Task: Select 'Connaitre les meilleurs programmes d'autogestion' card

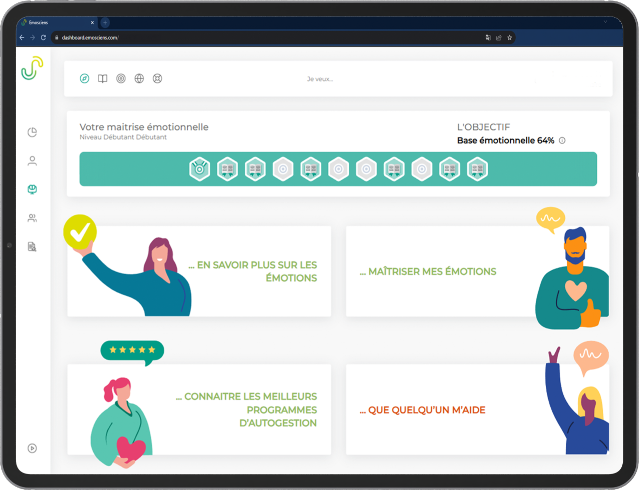Action: (x=199, y=409)
